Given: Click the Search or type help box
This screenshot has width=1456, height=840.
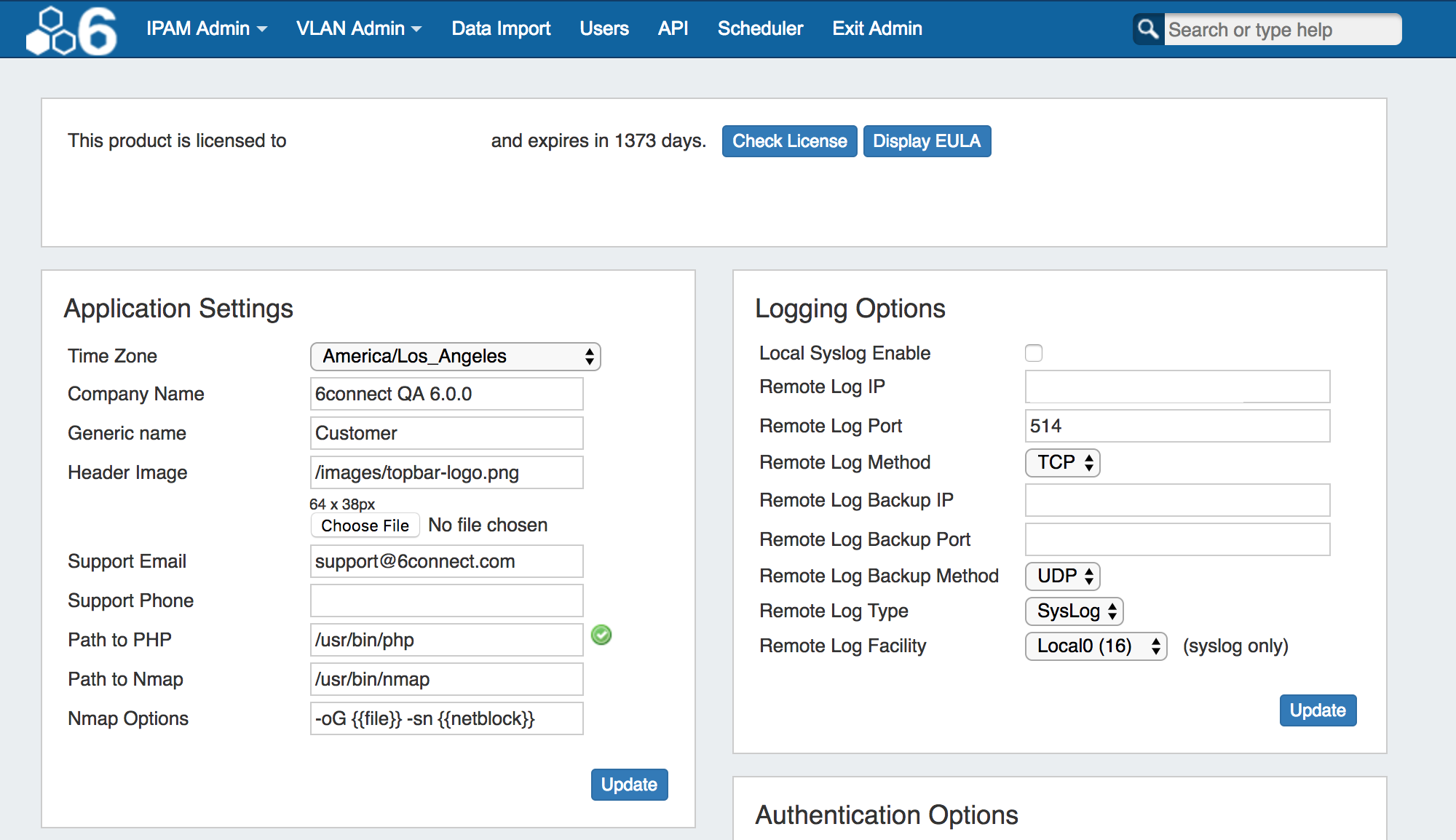Looking at the screenshot, I should [1281, 30].
